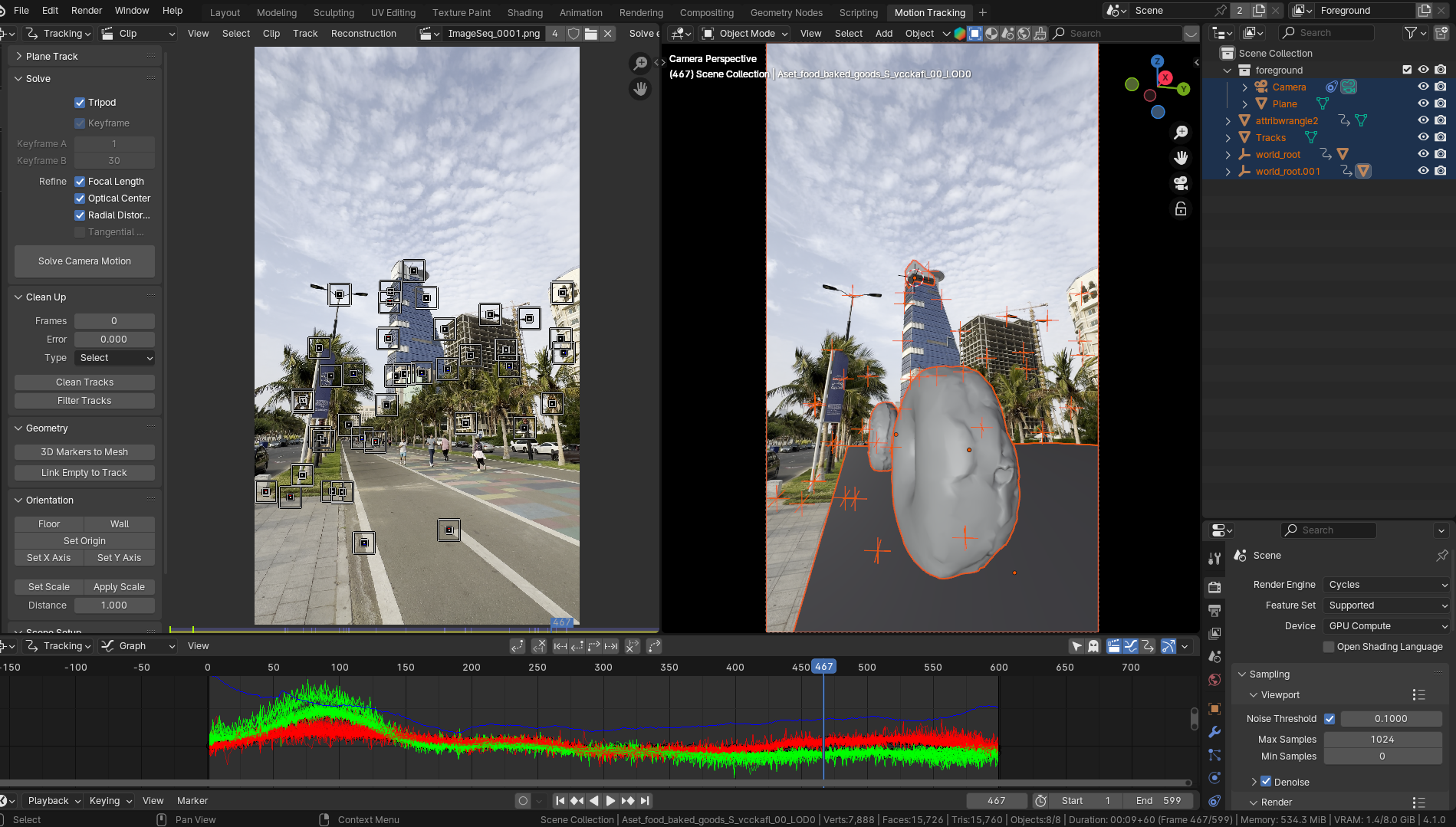Switch to the Compositing workspace tab
This screenshot has width=1456, height=827.
tap(706, 12)
